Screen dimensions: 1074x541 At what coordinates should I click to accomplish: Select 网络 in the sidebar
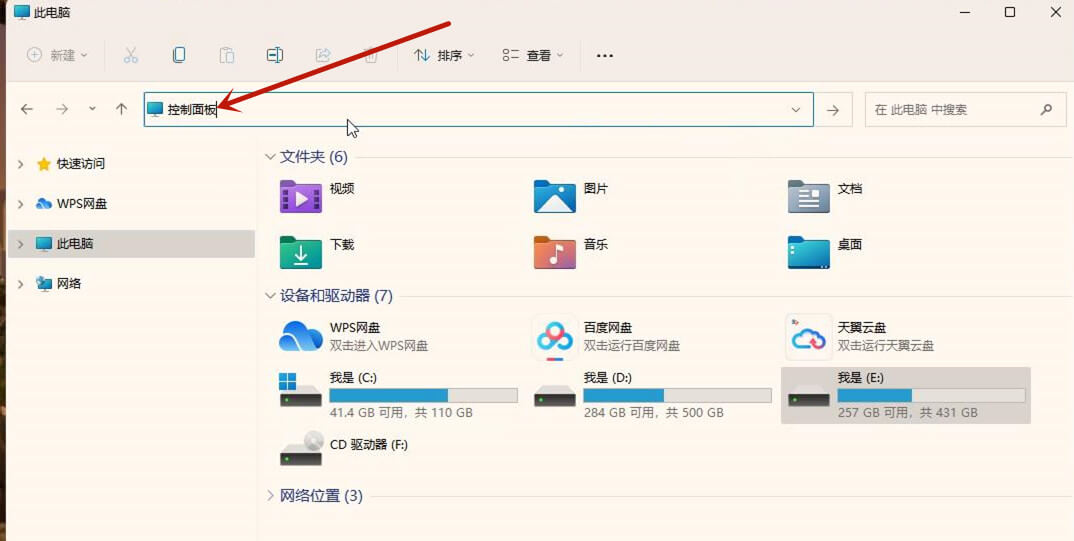tap(68, 284)
